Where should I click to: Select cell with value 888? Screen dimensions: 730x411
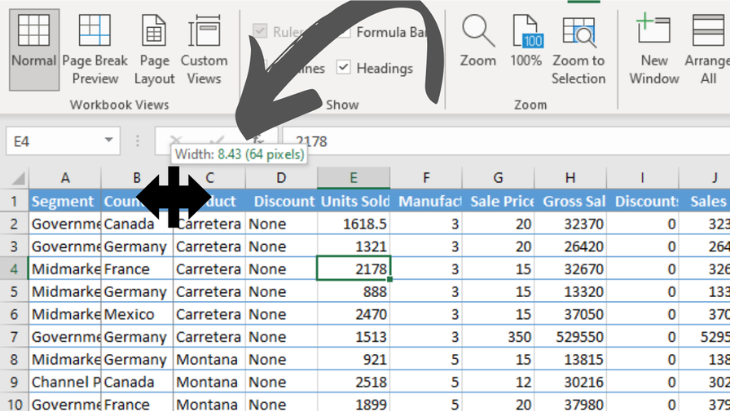pos(353,291)
